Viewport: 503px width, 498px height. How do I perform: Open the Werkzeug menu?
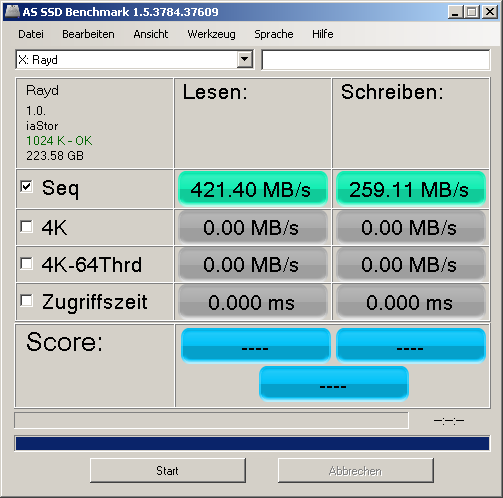pyautogui.click(x=211, y=34)
